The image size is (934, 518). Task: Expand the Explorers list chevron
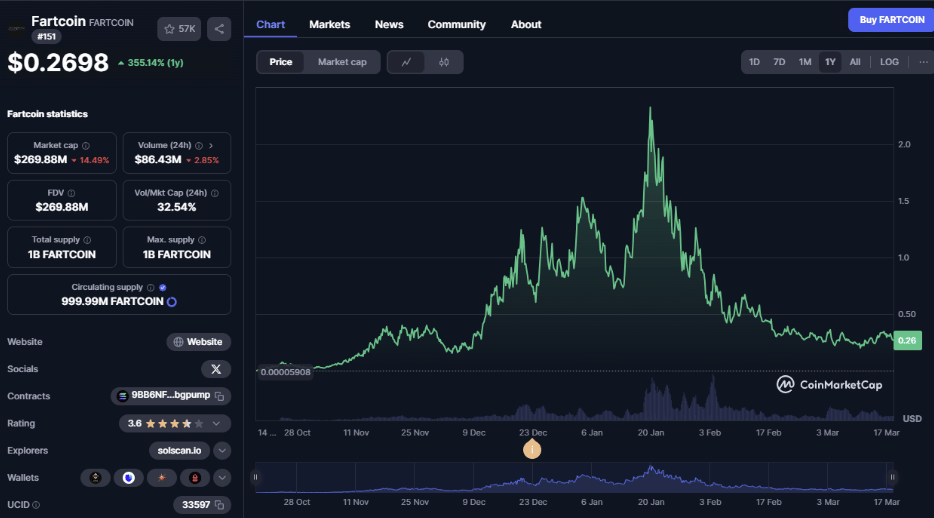pos(222,451)
